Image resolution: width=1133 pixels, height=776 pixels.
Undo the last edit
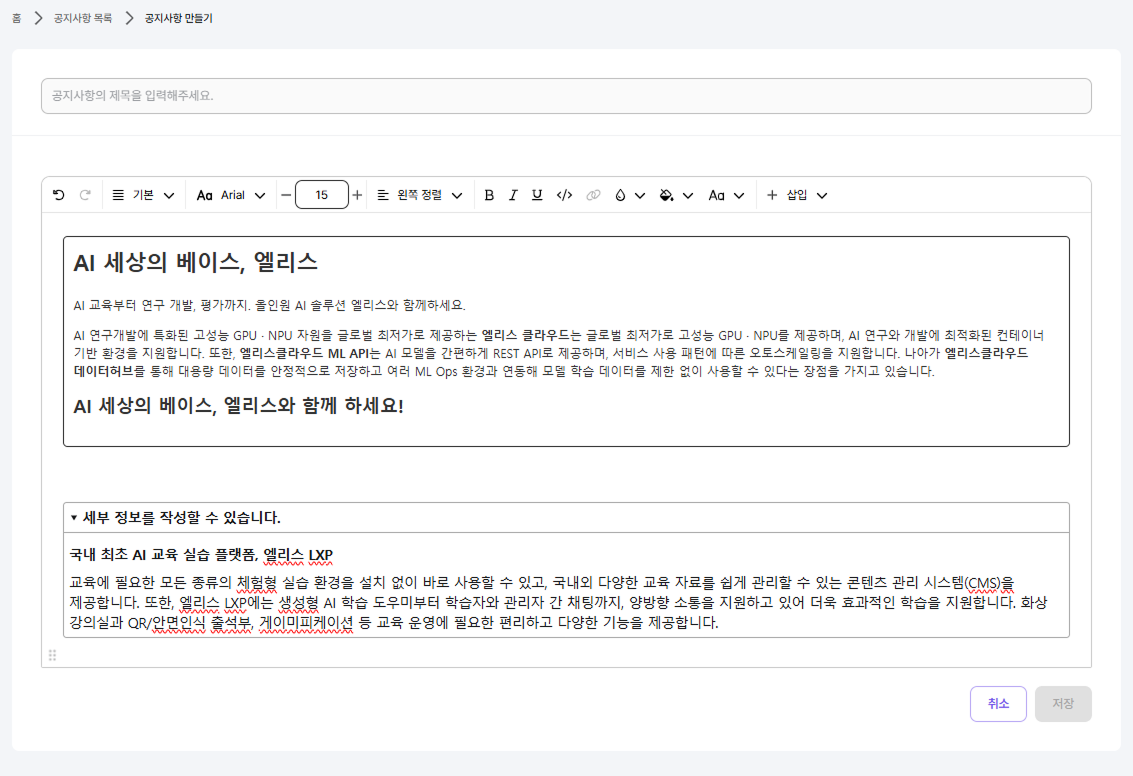[59, 195]
